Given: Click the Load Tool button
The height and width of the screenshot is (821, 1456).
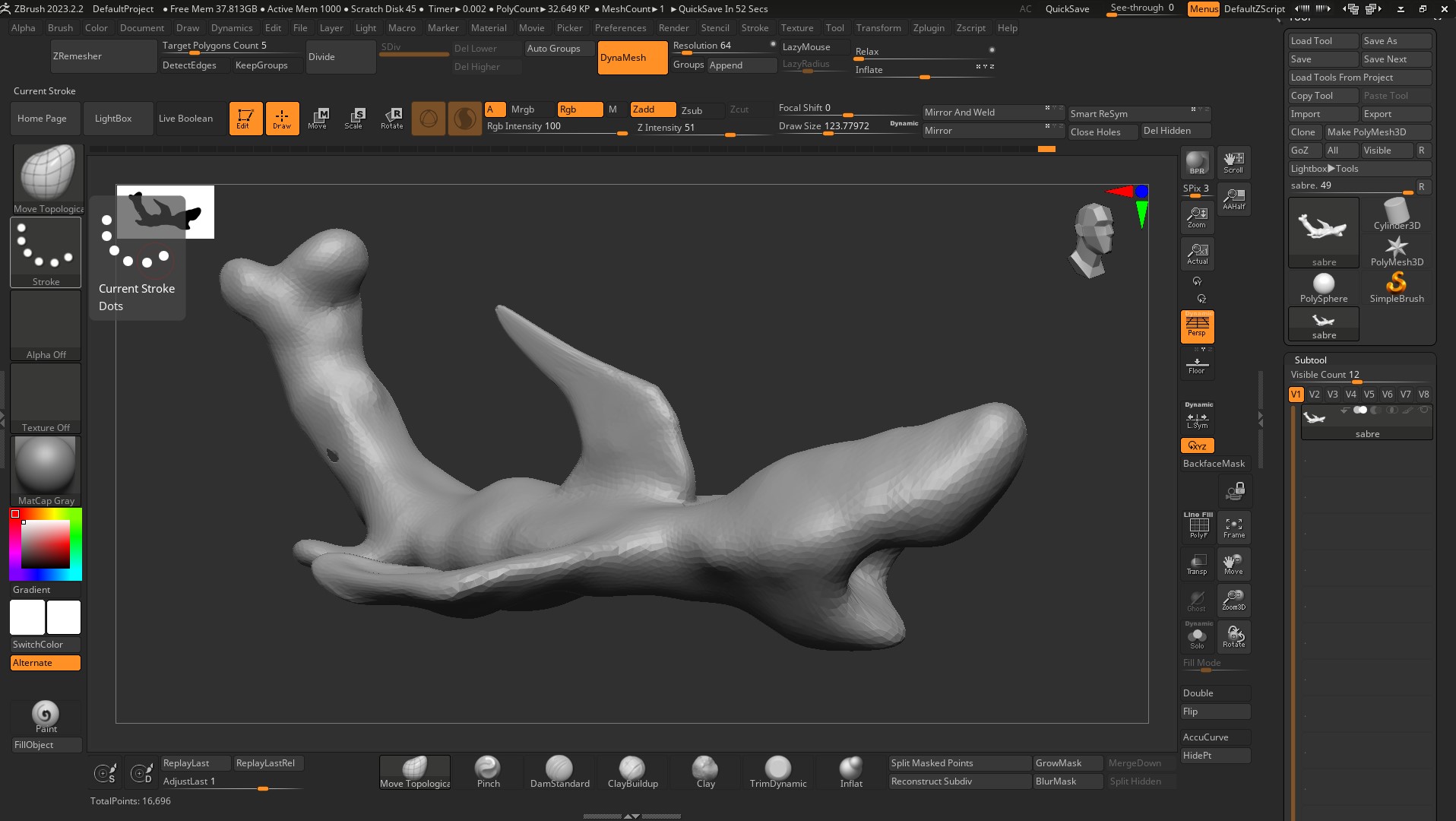Looking at the screenshot, I should click(1322, 41).
